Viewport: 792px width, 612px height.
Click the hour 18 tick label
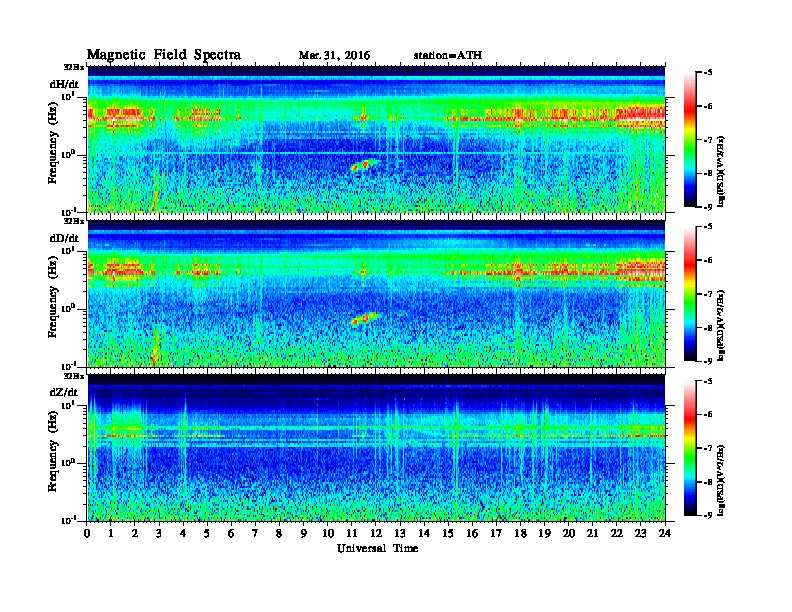tap(520, 534)
